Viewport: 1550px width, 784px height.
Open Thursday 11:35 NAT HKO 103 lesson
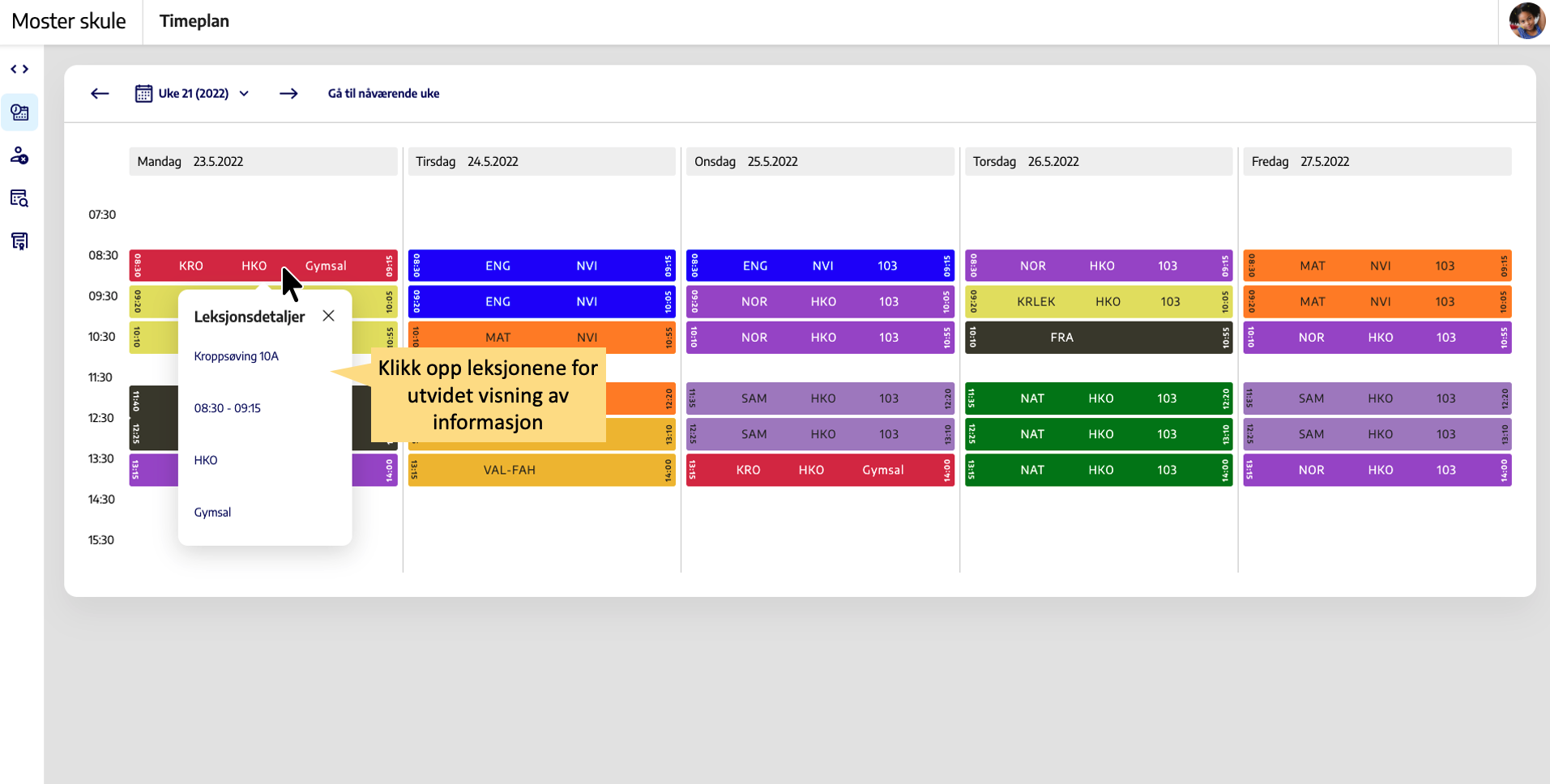pyautogui.click(x=1099, y=398)
